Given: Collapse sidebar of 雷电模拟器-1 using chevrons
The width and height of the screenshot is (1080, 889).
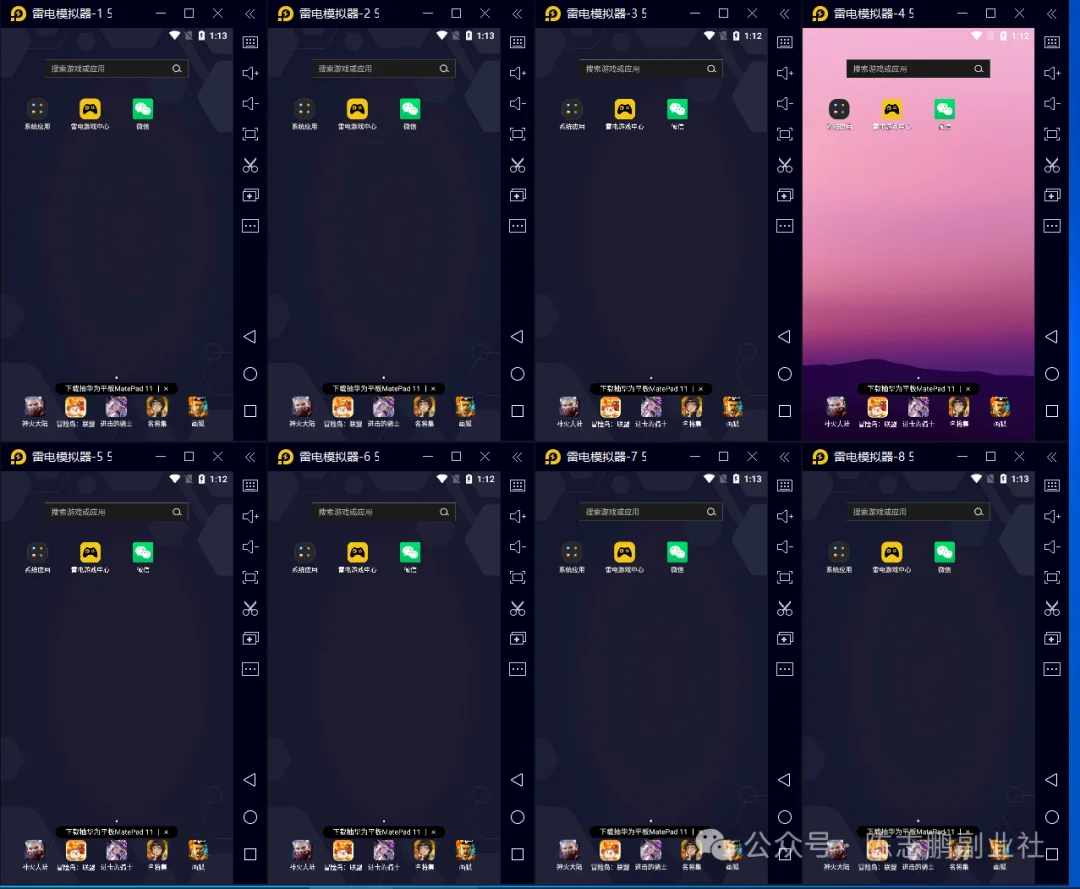Looking at the screenshot, I should tap(250, 14).
